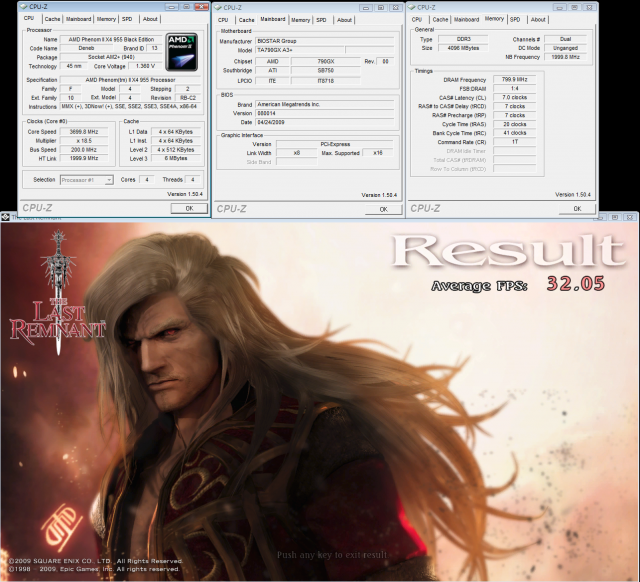Open SPD tab in second CPU-Z window

pos(321,20)
